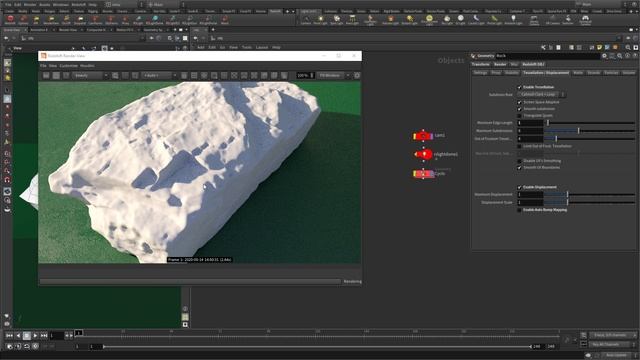Toggle Smooth Subdivision checkbox

[519, 109]
